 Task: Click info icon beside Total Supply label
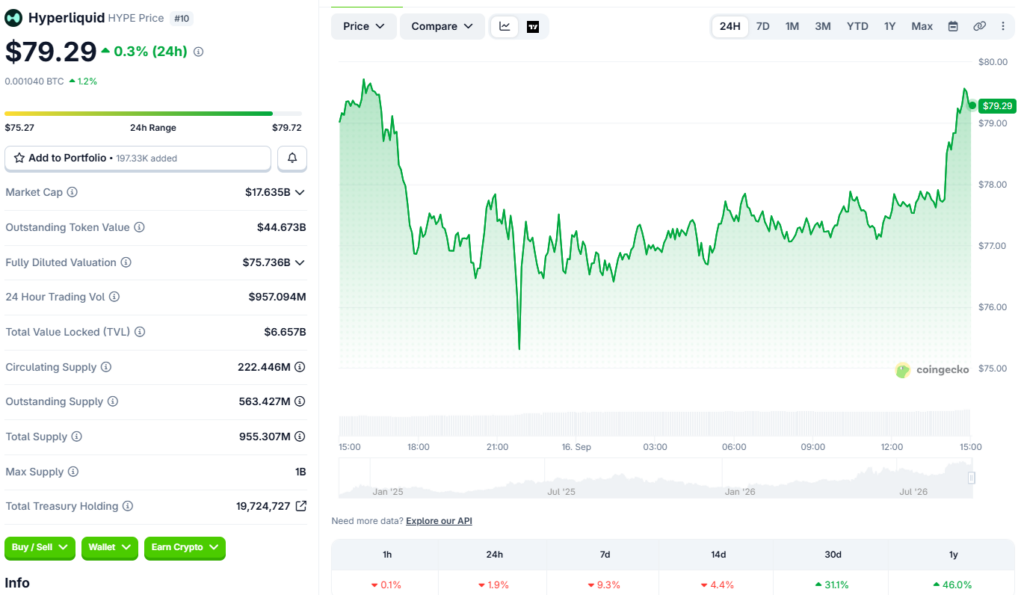76,436
